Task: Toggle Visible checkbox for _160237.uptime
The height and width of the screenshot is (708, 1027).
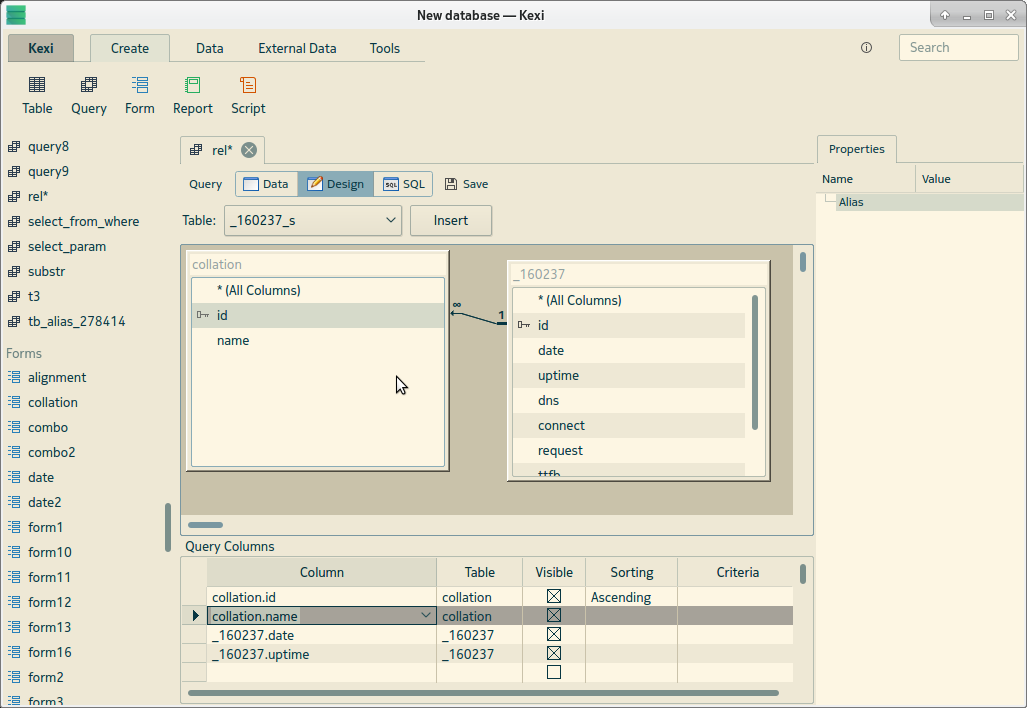Action: pyautogui.click(x=554, y=654)
